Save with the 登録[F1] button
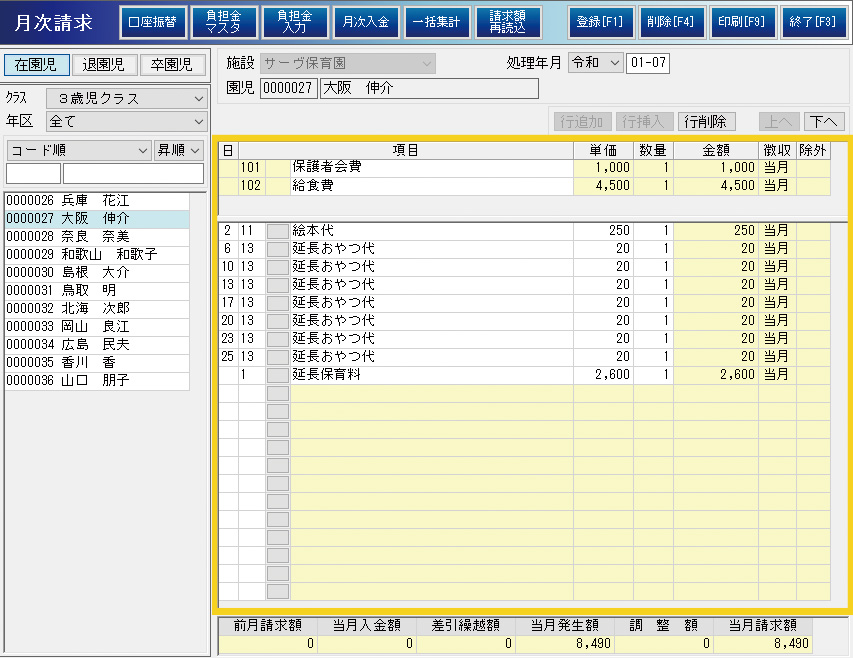853x658 pixels. click(x=600, y=22)
